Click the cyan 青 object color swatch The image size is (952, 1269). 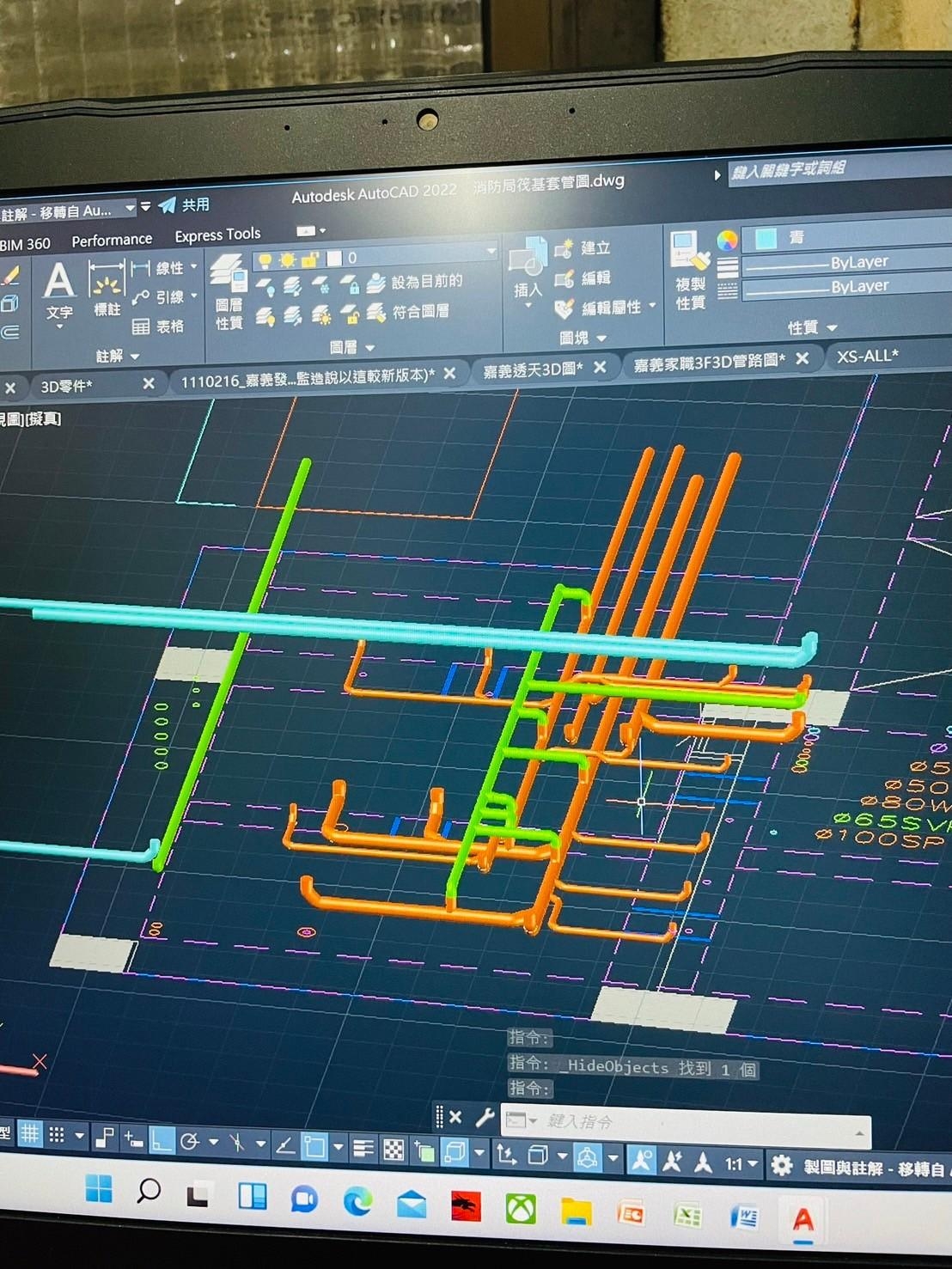pyautogui.click(x=765, y=238)
